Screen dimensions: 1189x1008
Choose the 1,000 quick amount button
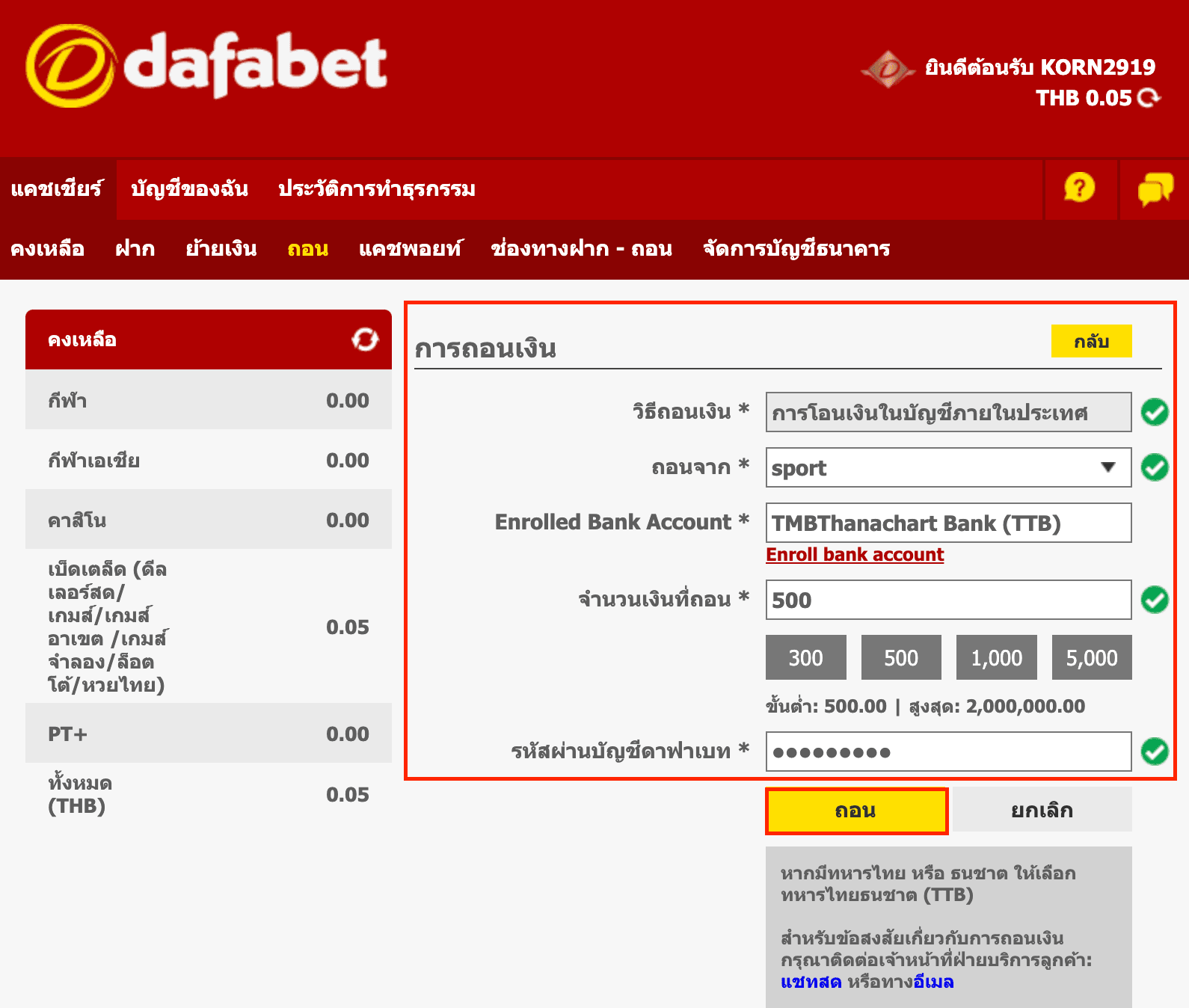click(x=997, y=657)
